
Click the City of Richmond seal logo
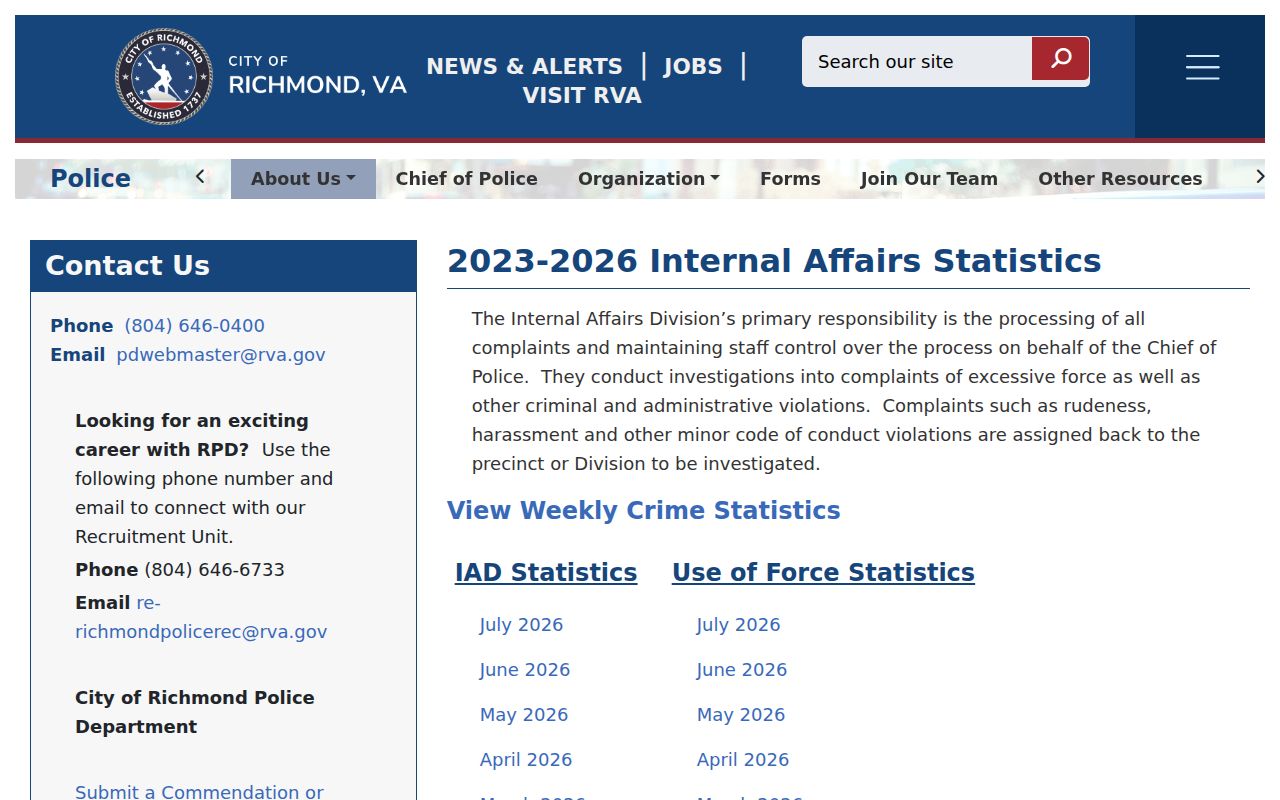[164, 76]
